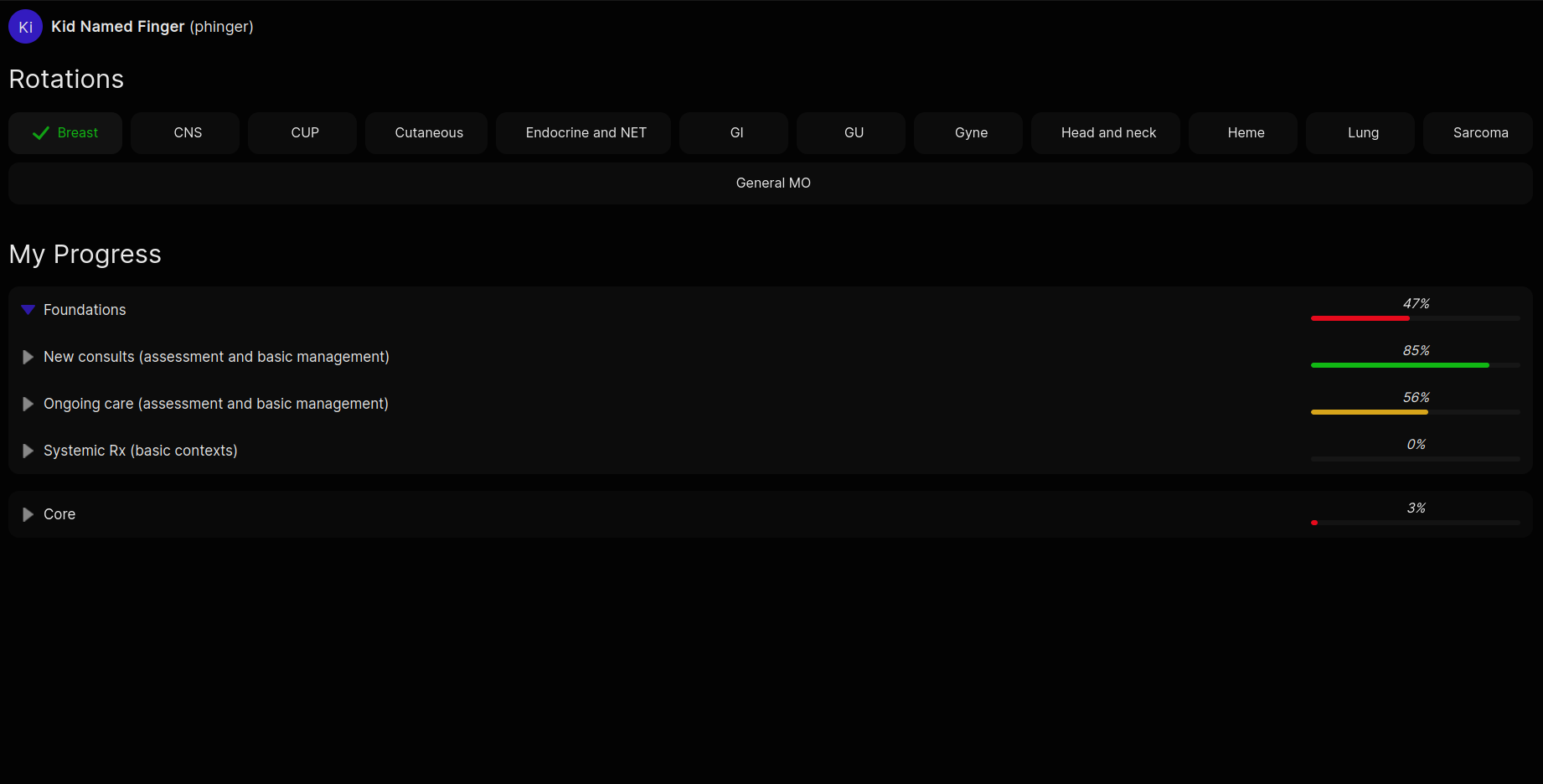The width and height of the screenshot is (1543, 784).
Task: Select the Cutaneous rotation
Action: (426, 133)
